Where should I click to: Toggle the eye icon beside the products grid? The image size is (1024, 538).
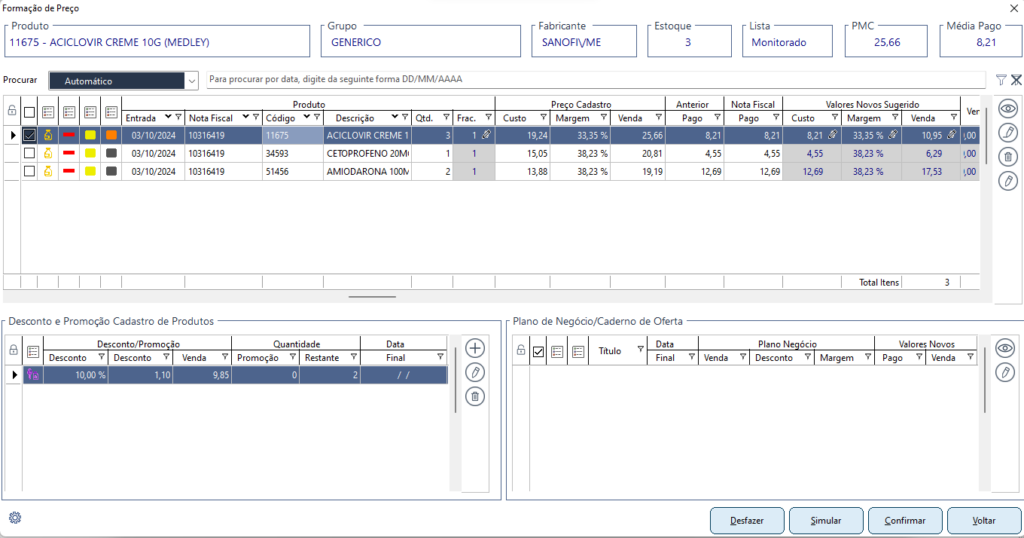(x=1008, y=109)
